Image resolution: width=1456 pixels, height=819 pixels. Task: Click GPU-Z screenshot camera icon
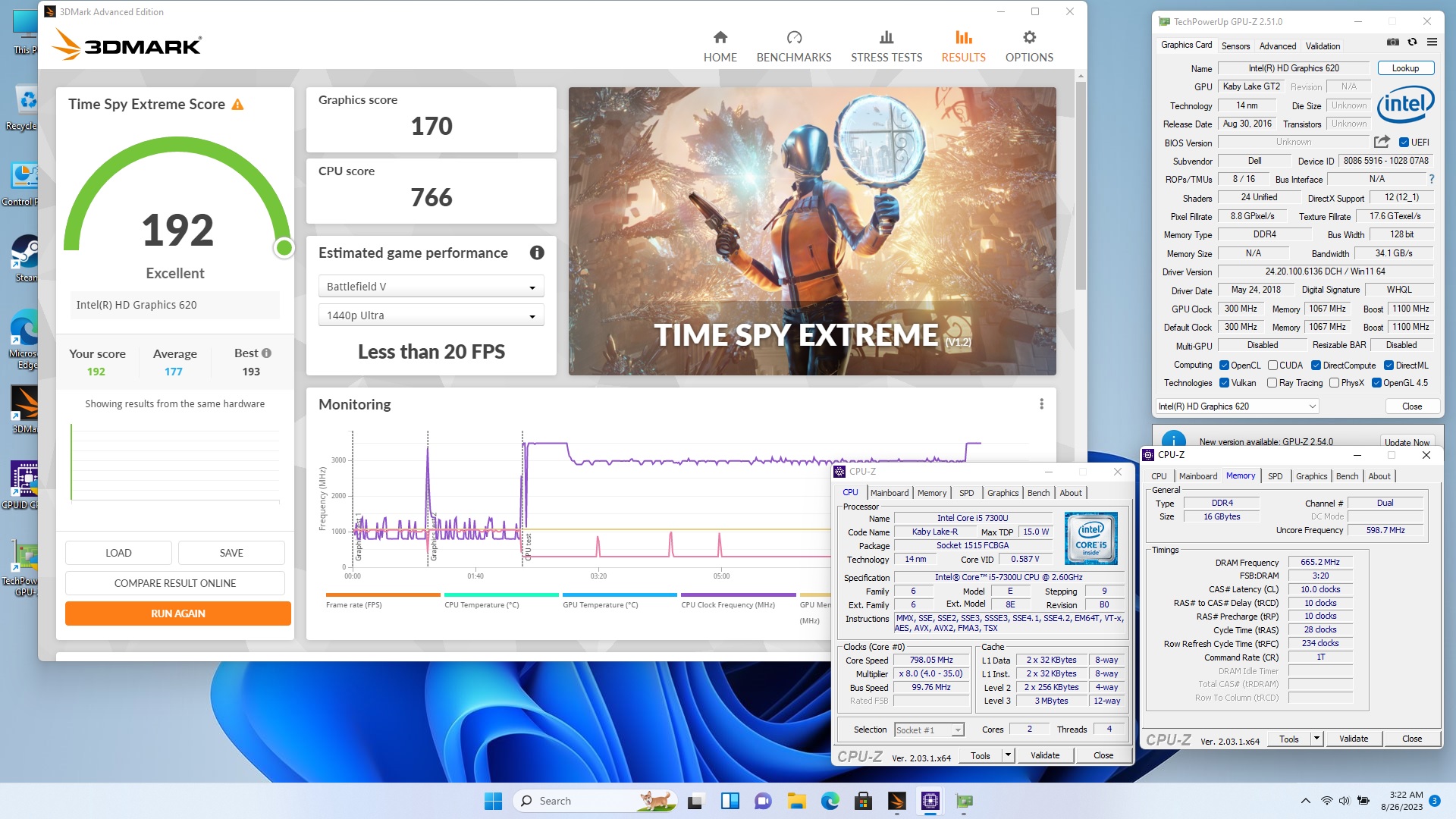1392,42
